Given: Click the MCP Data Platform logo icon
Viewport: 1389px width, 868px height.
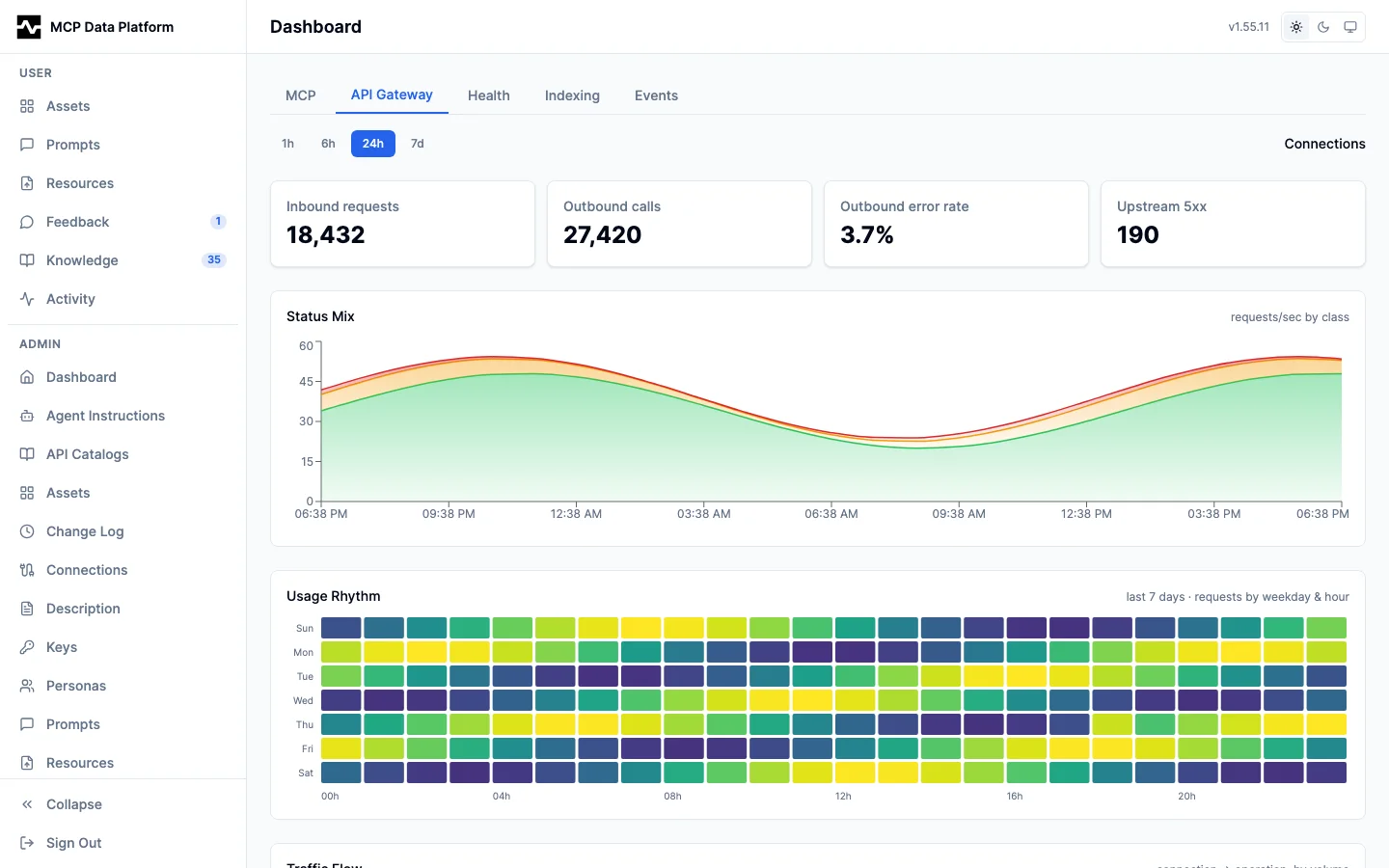Looking at the screenshot, I should (29, 27).
